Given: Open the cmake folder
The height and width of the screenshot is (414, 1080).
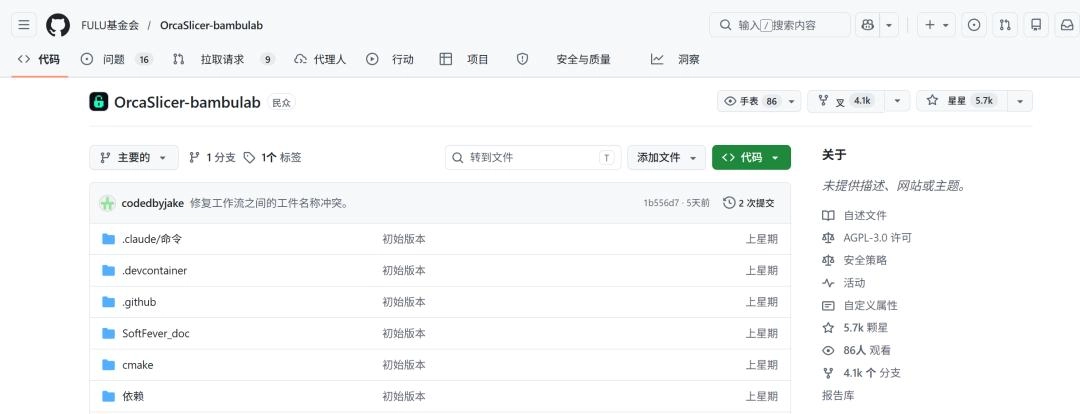Looking at the screenshot, I should 138,365.
